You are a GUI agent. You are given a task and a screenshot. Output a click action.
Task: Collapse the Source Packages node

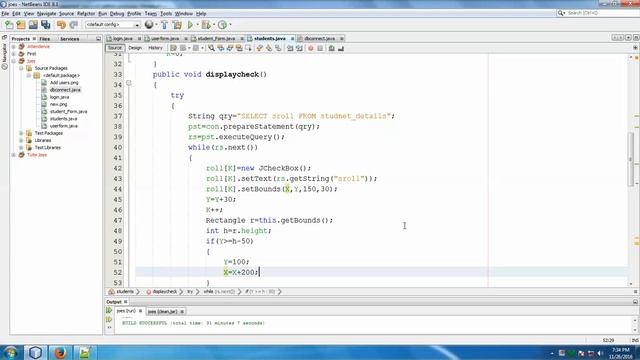(x=21, y=68)
